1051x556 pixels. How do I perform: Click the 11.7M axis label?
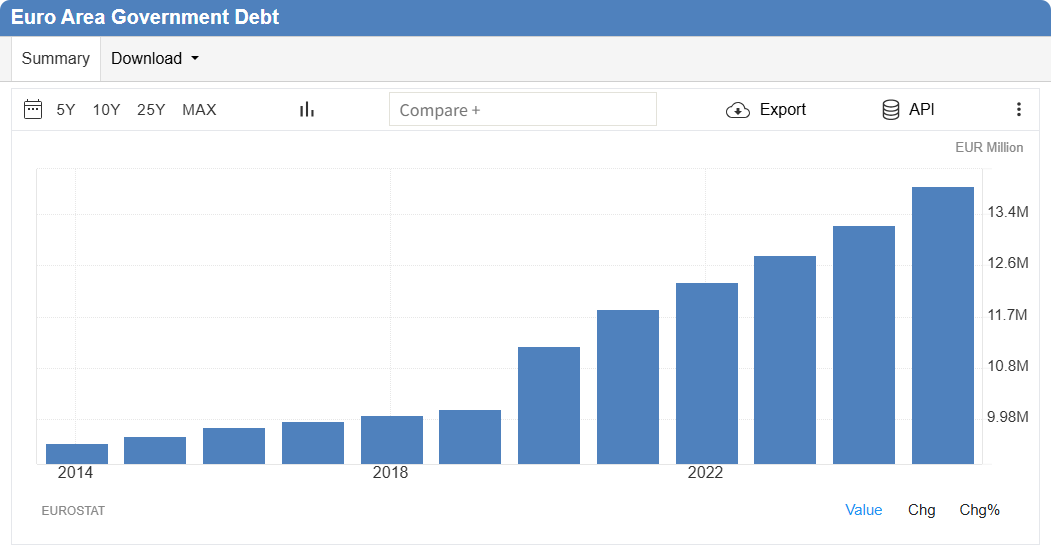[x=1007, y=315]
